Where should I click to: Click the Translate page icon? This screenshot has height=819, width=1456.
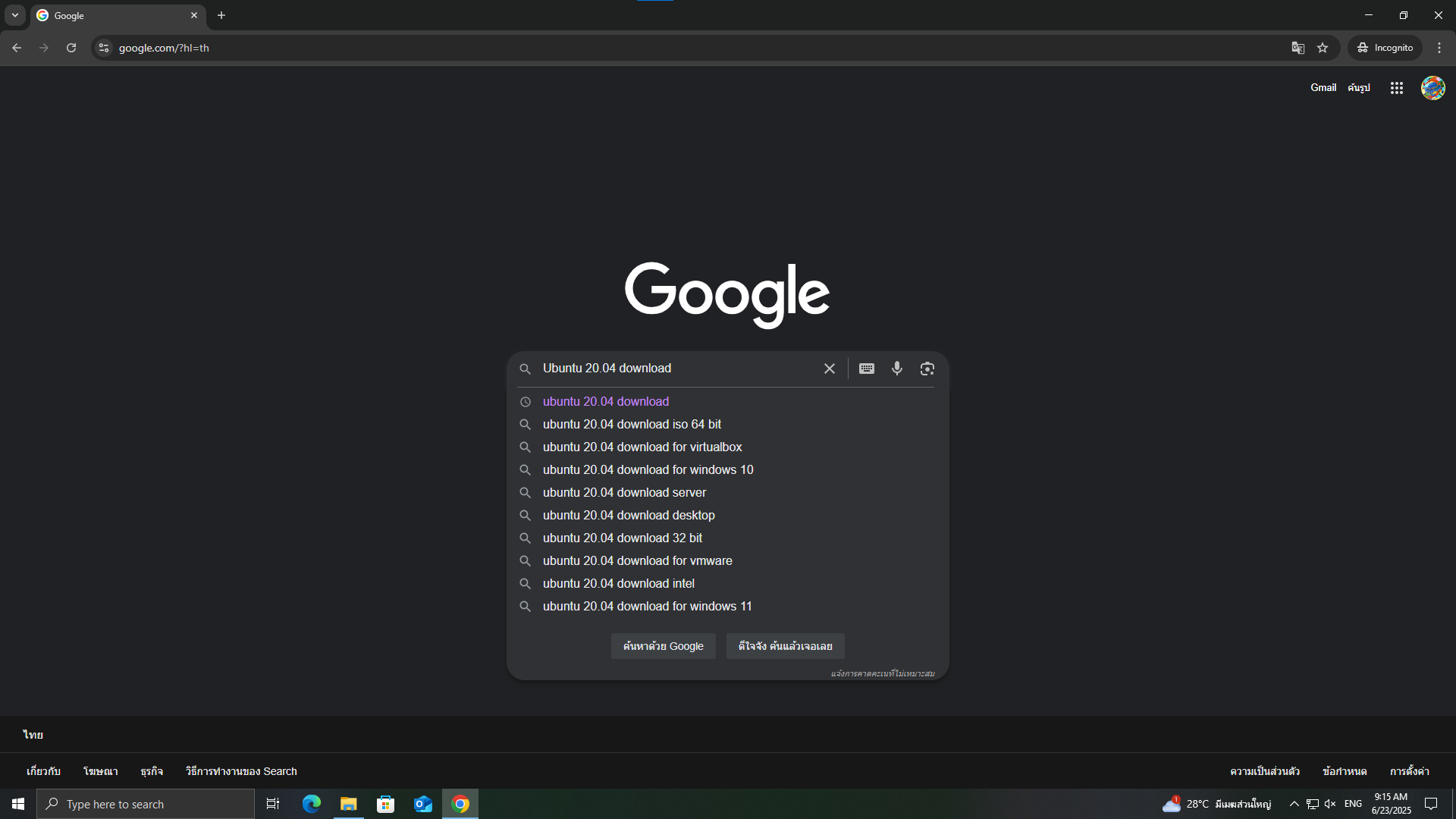coord(1298,48)
